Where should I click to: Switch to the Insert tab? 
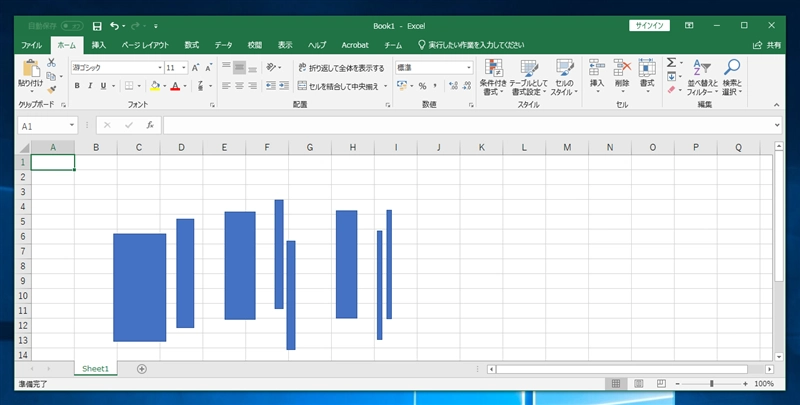(x=99, y=45)
